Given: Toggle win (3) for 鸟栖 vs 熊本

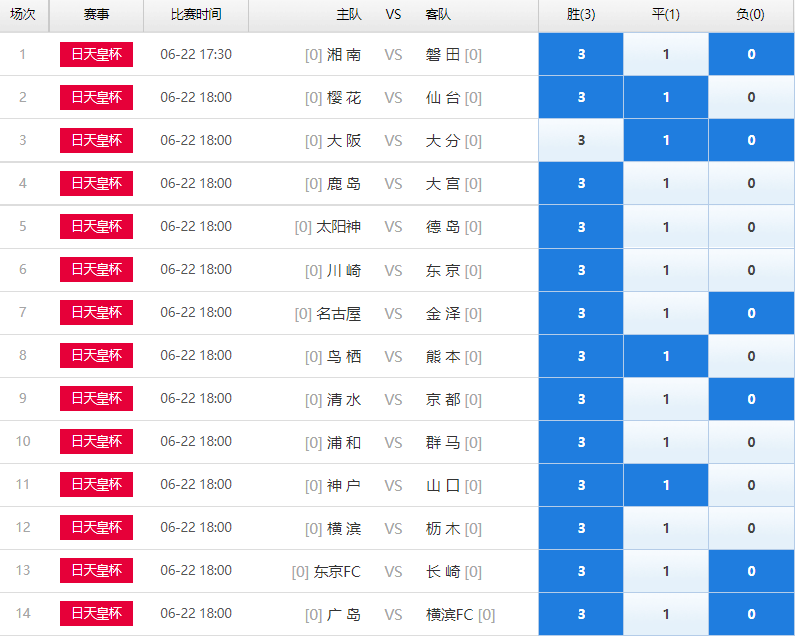Looking at the screenshot, I should click(x=581, y=356).
